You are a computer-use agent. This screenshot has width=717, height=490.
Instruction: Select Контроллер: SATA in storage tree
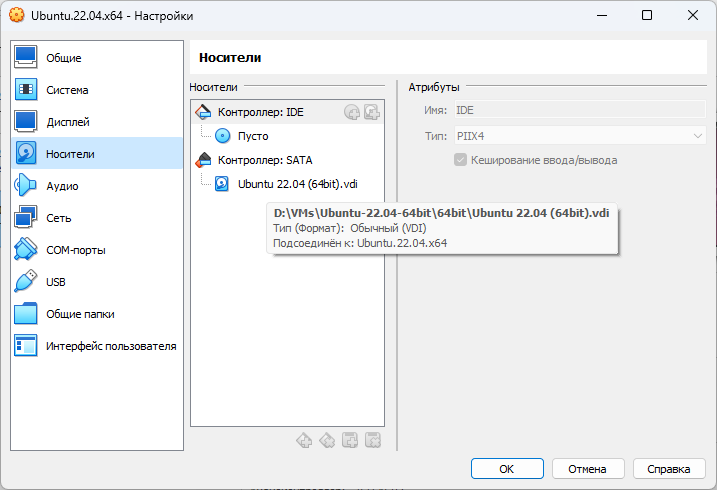265,160
